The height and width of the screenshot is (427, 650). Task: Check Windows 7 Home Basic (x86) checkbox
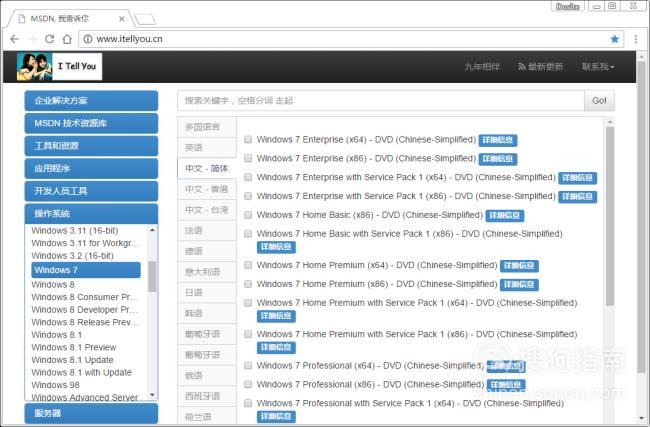248,215
